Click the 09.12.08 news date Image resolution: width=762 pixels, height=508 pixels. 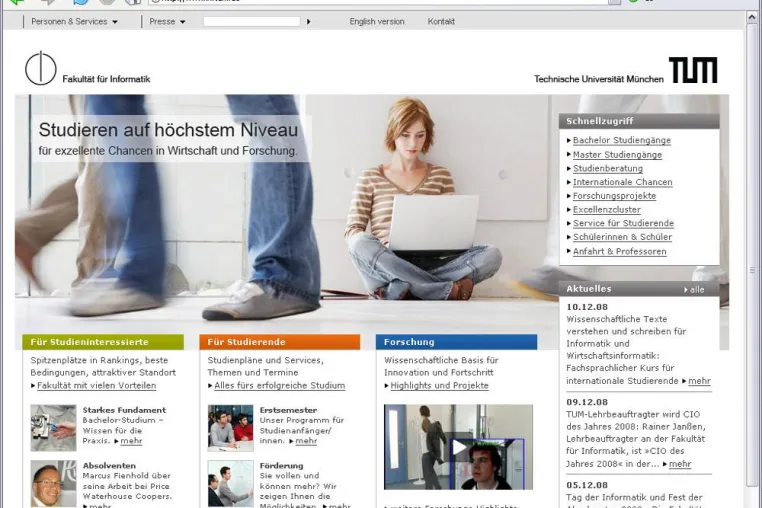587,403
